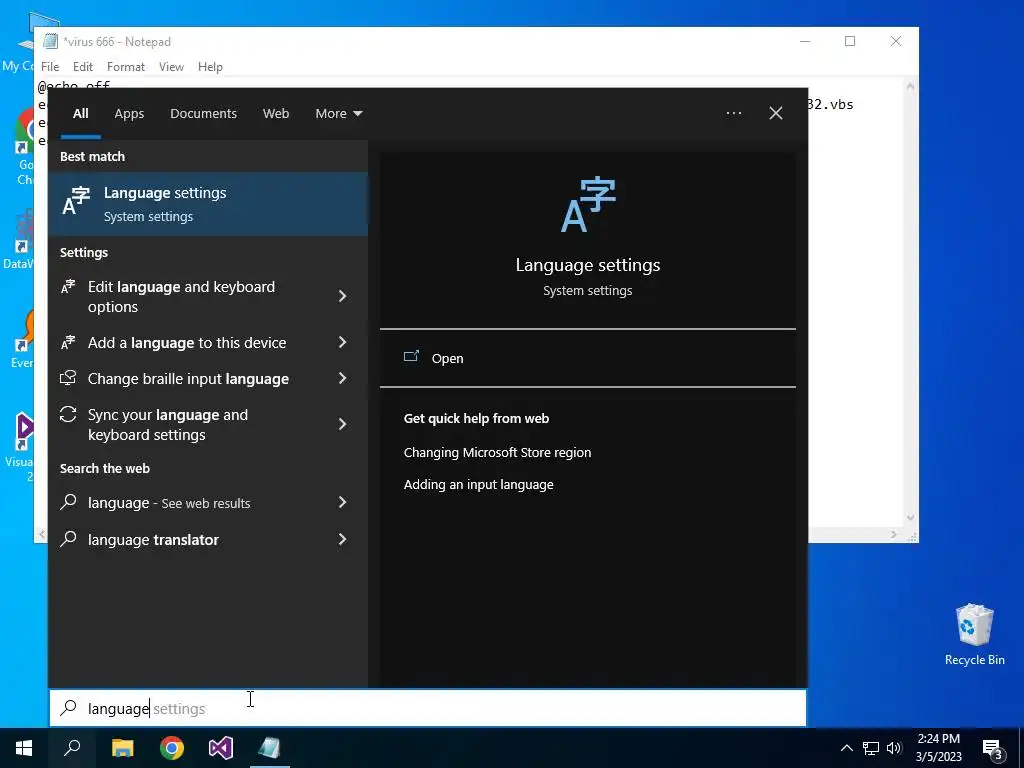Click Add a language to this device icon

69,342
